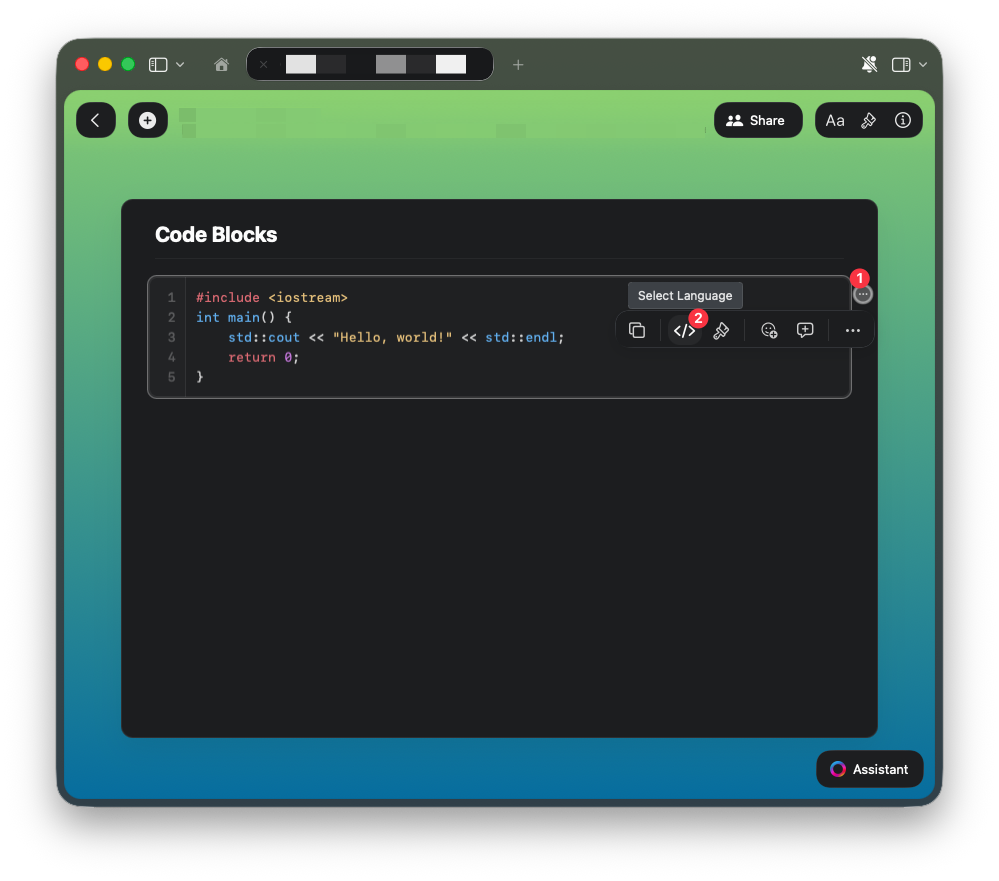Add a reaction to the code block
The image size is (999, 881).
pos(769,330)
